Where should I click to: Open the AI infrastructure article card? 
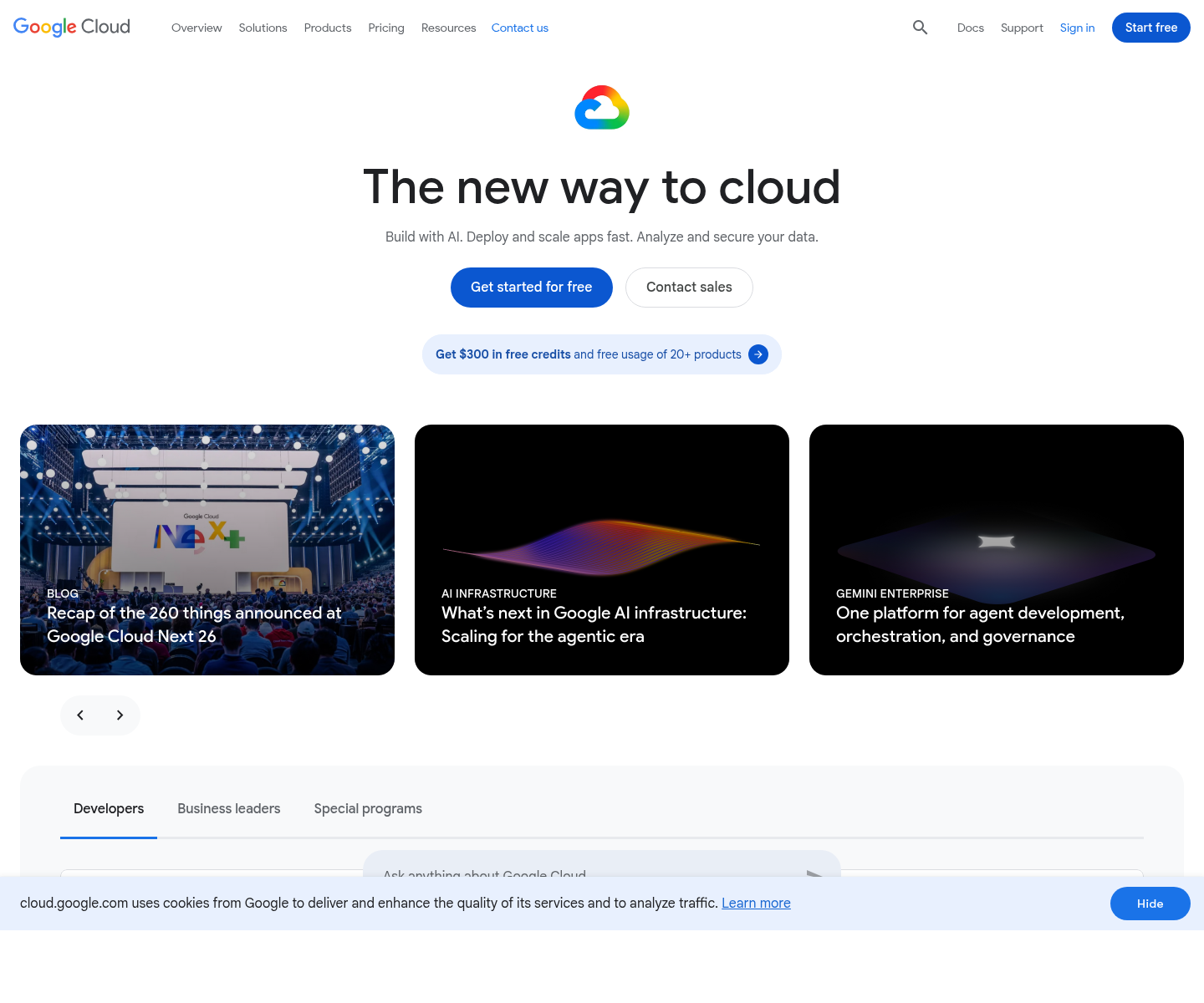[x=602, y=550]
